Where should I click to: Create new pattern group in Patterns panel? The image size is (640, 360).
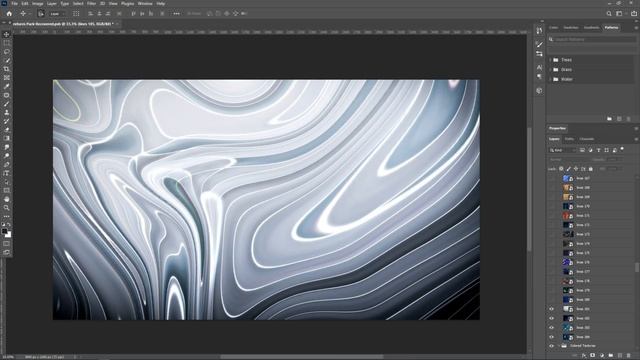coord(609,119)
